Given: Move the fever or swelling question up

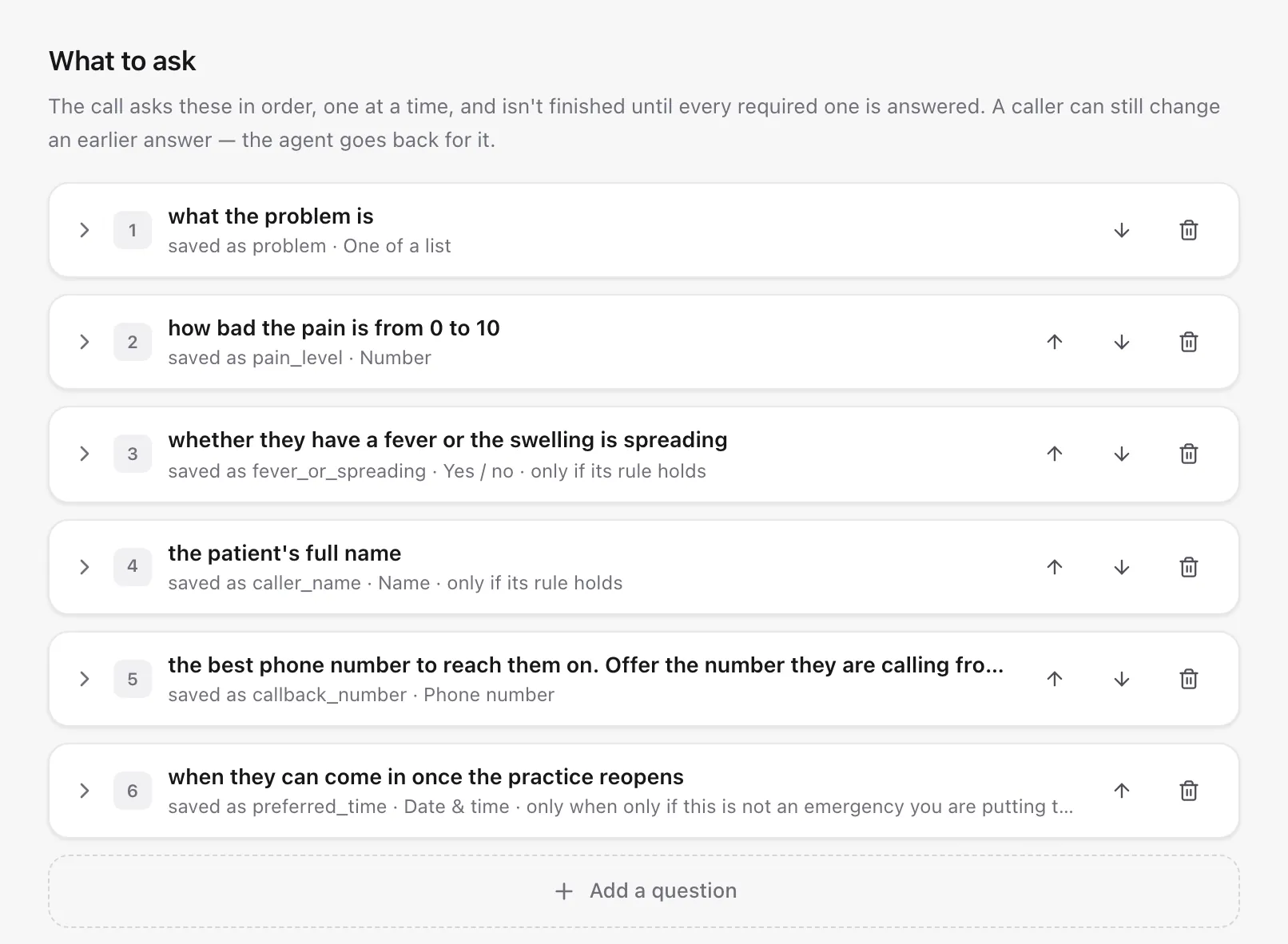Looking at the screenshot, I should point(1055,454).
